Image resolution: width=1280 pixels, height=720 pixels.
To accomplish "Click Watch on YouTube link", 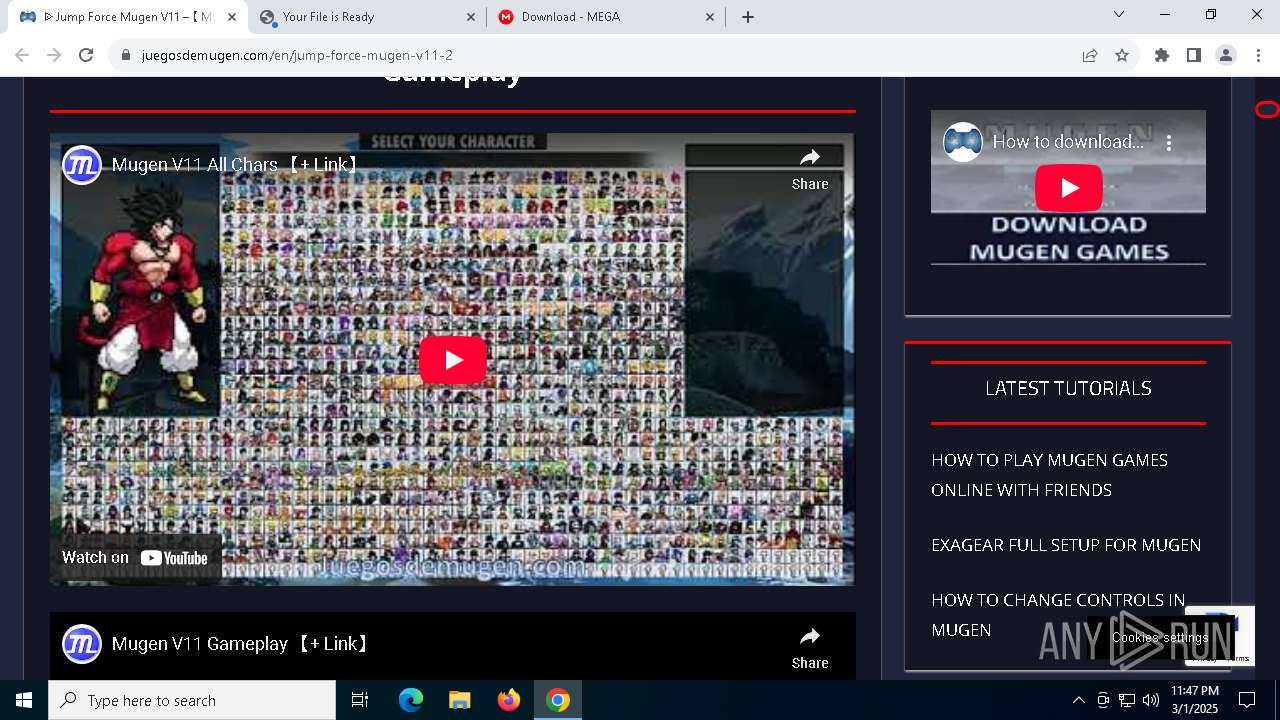I will point(135,558).
